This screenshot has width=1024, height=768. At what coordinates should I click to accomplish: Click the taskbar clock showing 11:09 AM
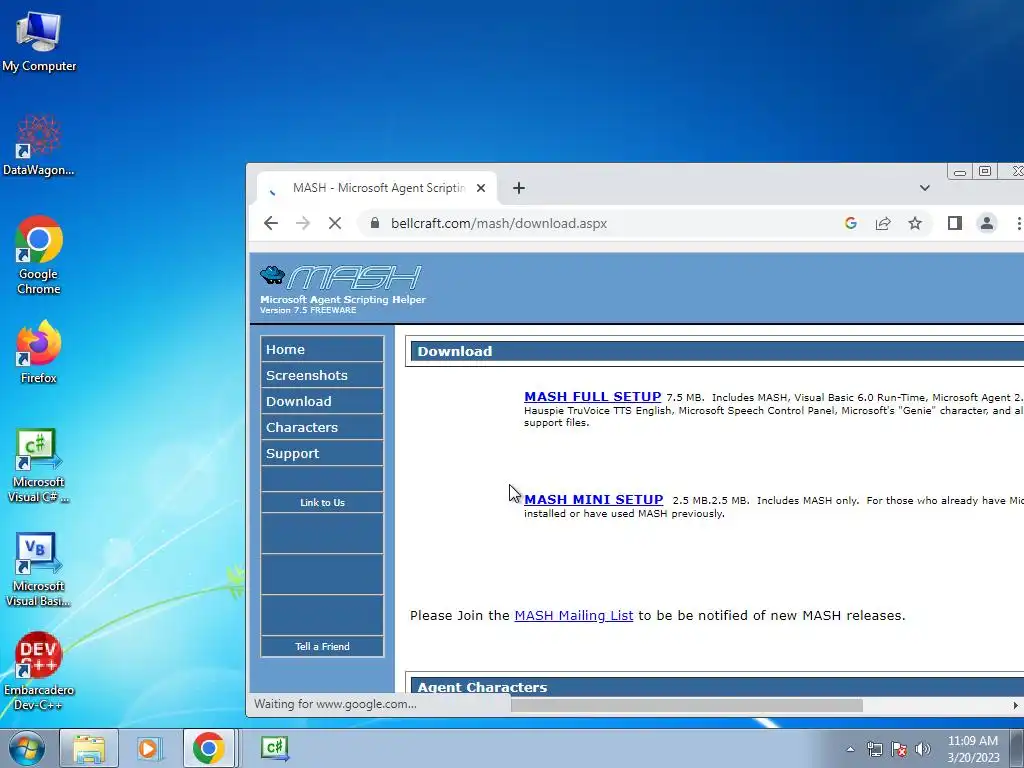tap(973, 749)
